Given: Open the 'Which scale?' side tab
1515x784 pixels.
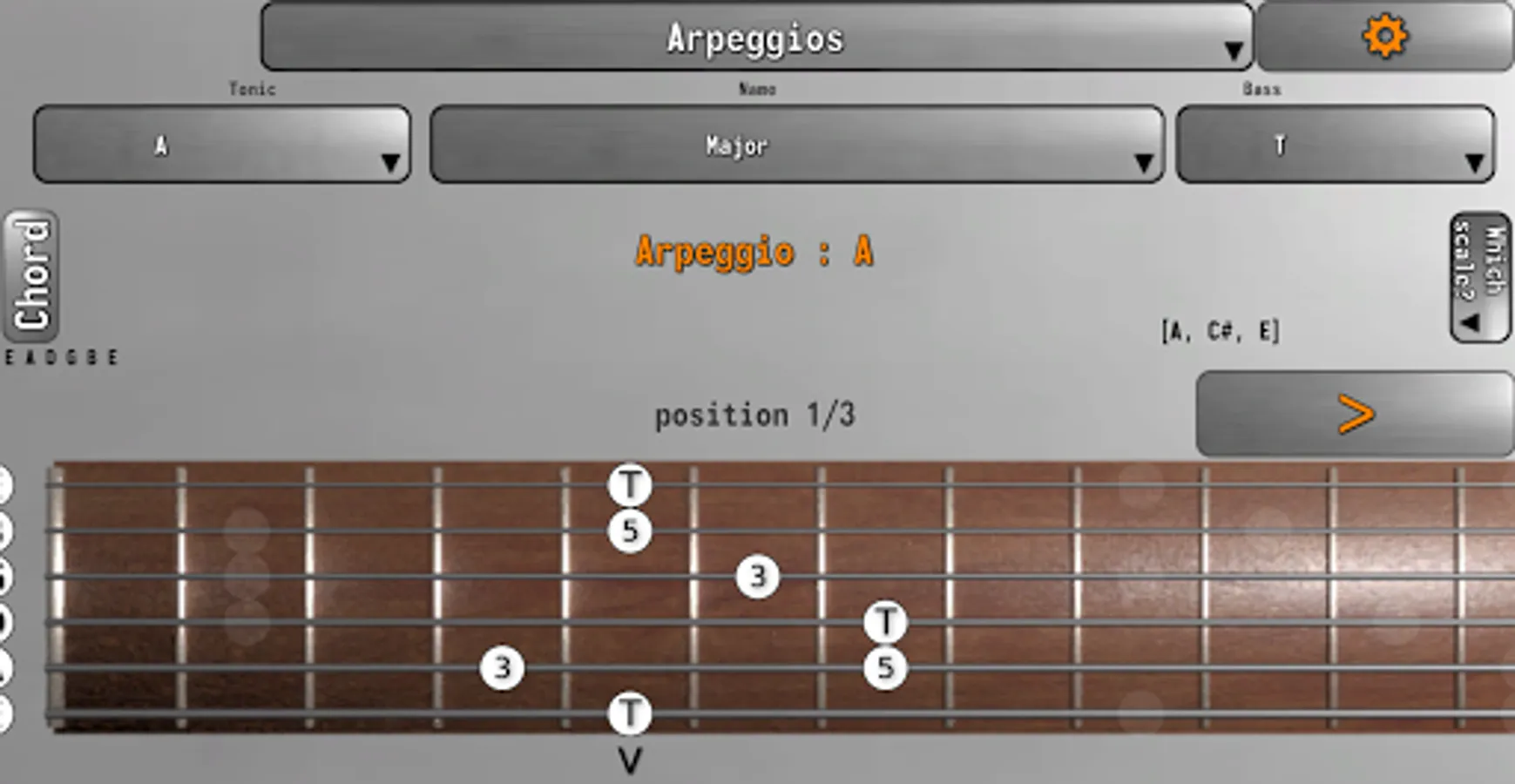Looking at the screenshot, I should [1480, 277].
